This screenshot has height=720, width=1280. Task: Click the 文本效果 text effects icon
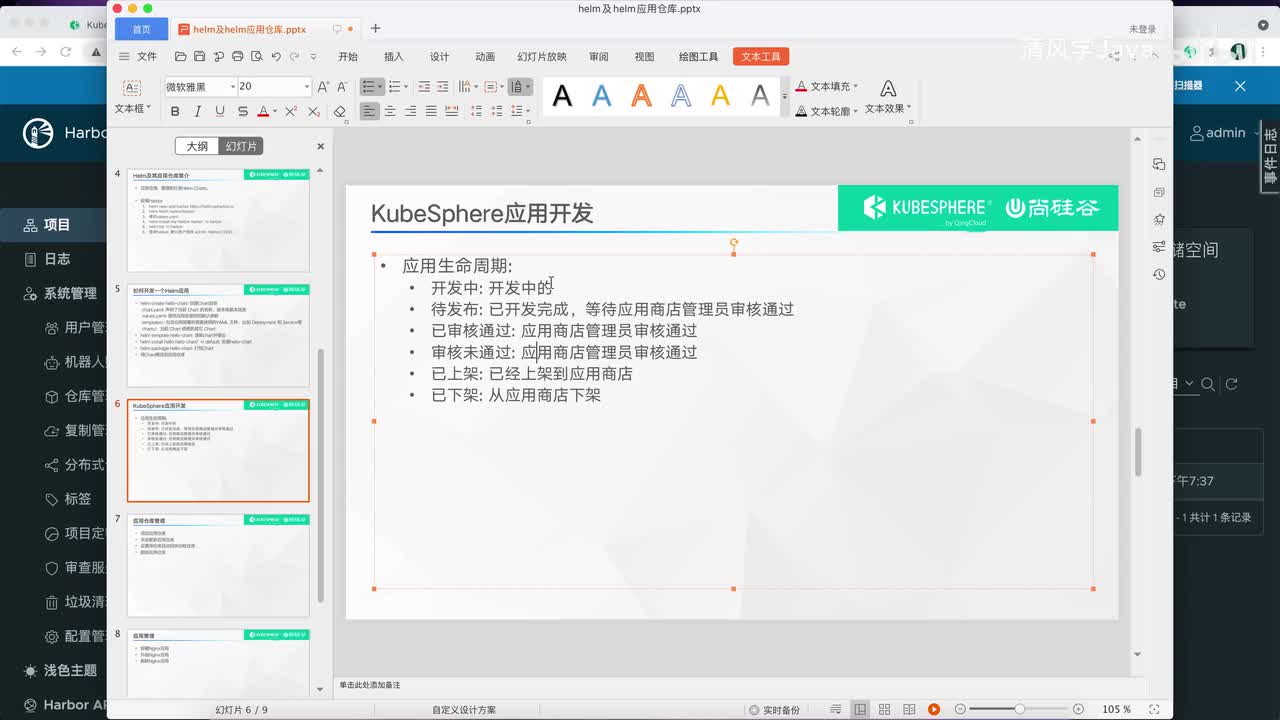888,90
